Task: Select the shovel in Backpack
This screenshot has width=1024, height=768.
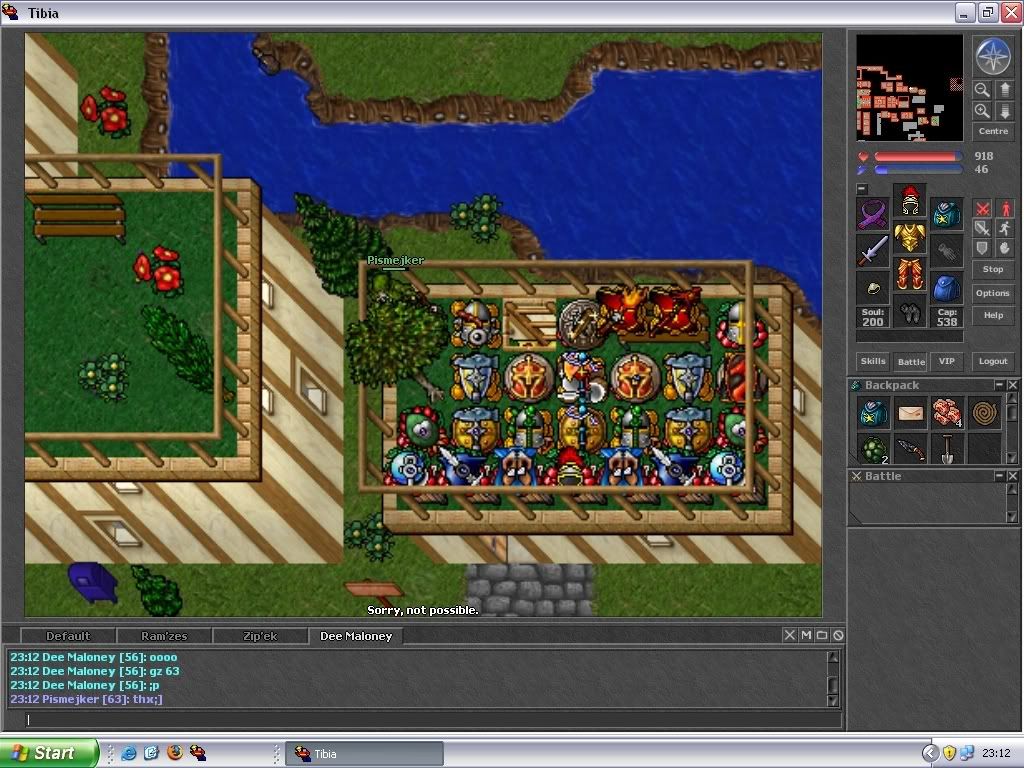Action: click(x=948, y=449)
